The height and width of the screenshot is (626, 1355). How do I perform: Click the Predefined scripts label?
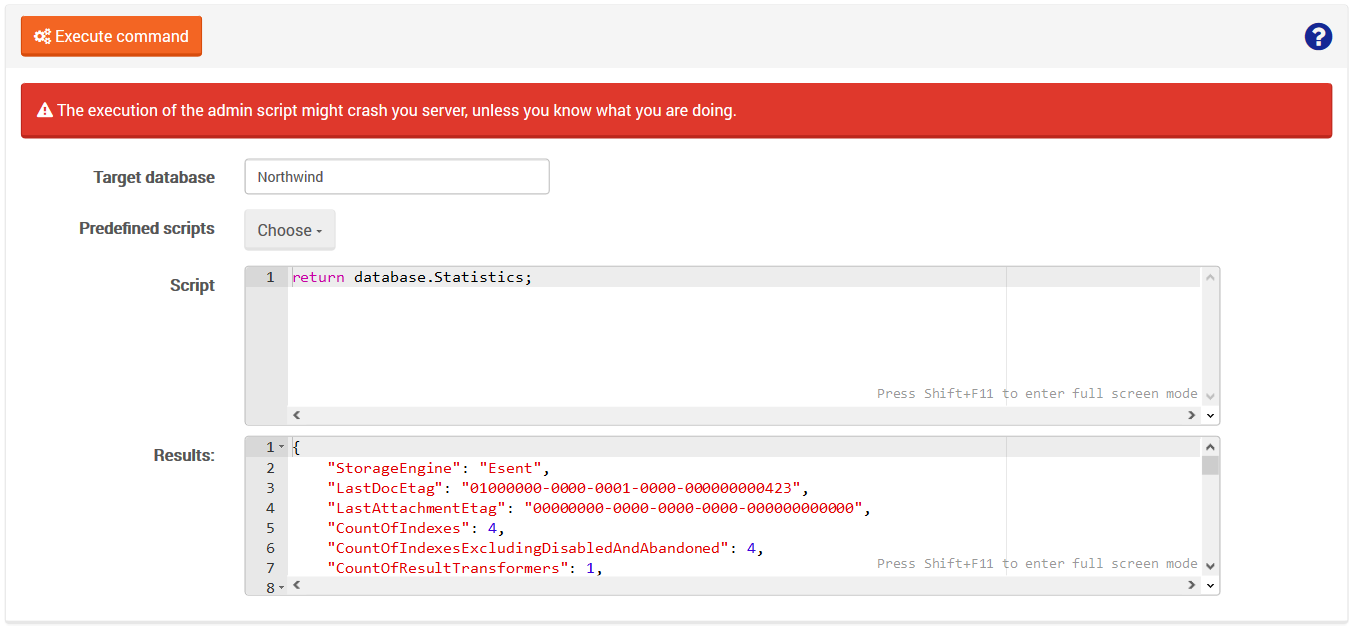(147, 228)
